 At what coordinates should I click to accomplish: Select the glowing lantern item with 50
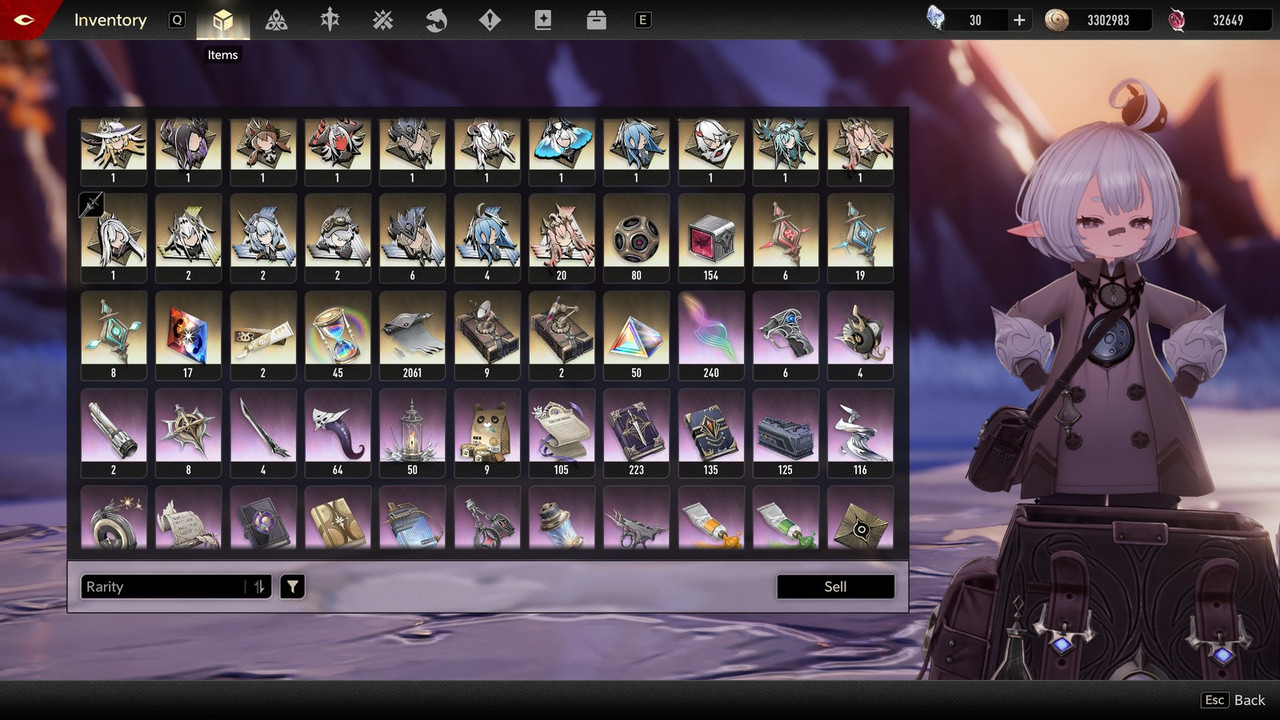(x=412, y=432)
